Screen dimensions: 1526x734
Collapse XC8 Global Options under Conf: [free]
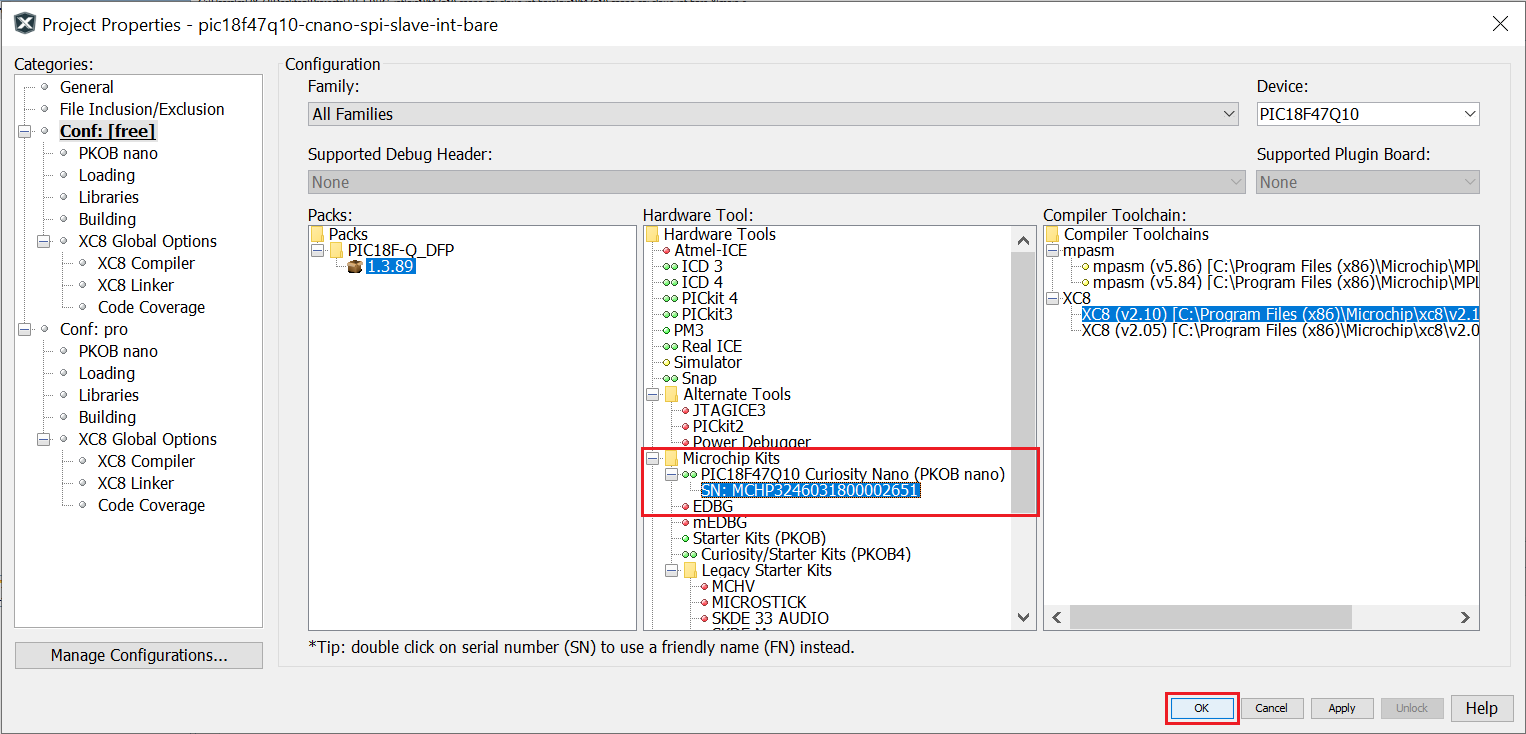(x=43, y=241)
